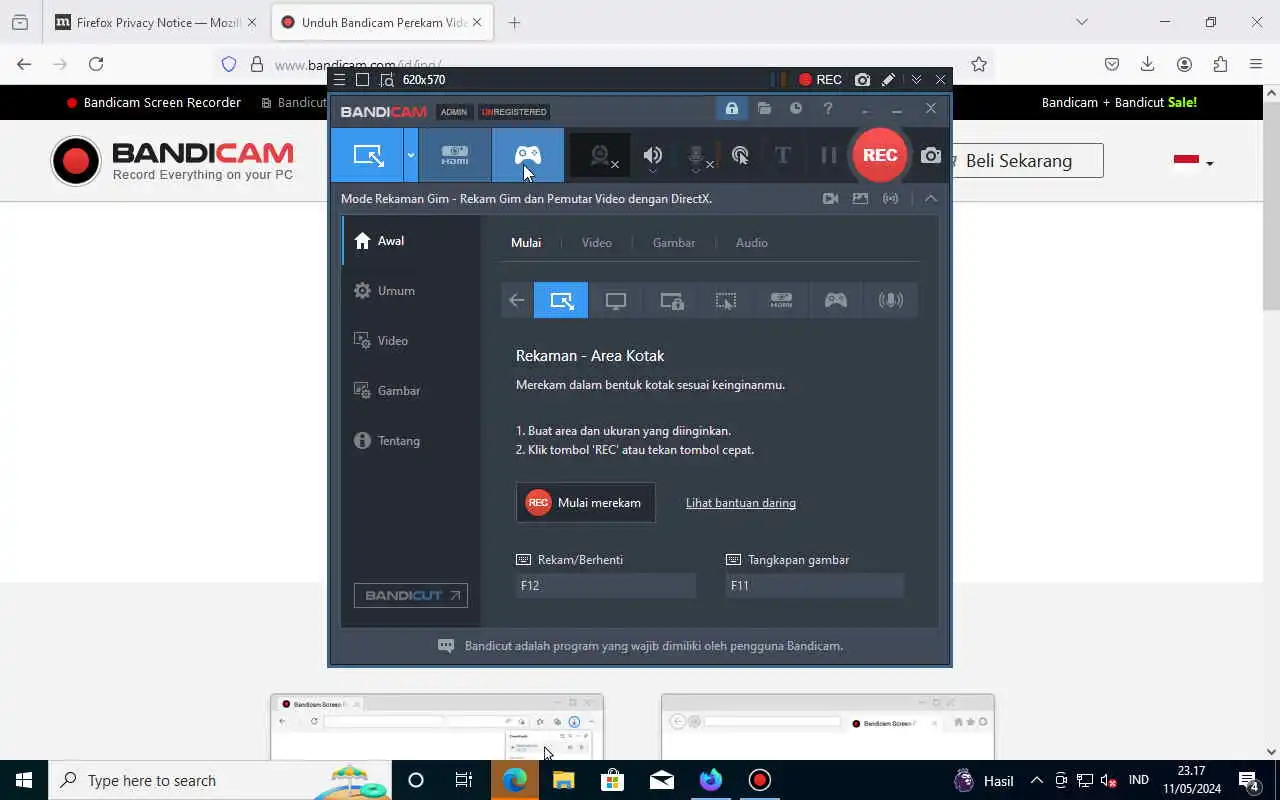The image size is (1280, 800).
Task: Select rectangle area mode in mode row
Action: [x=561, y=300]
